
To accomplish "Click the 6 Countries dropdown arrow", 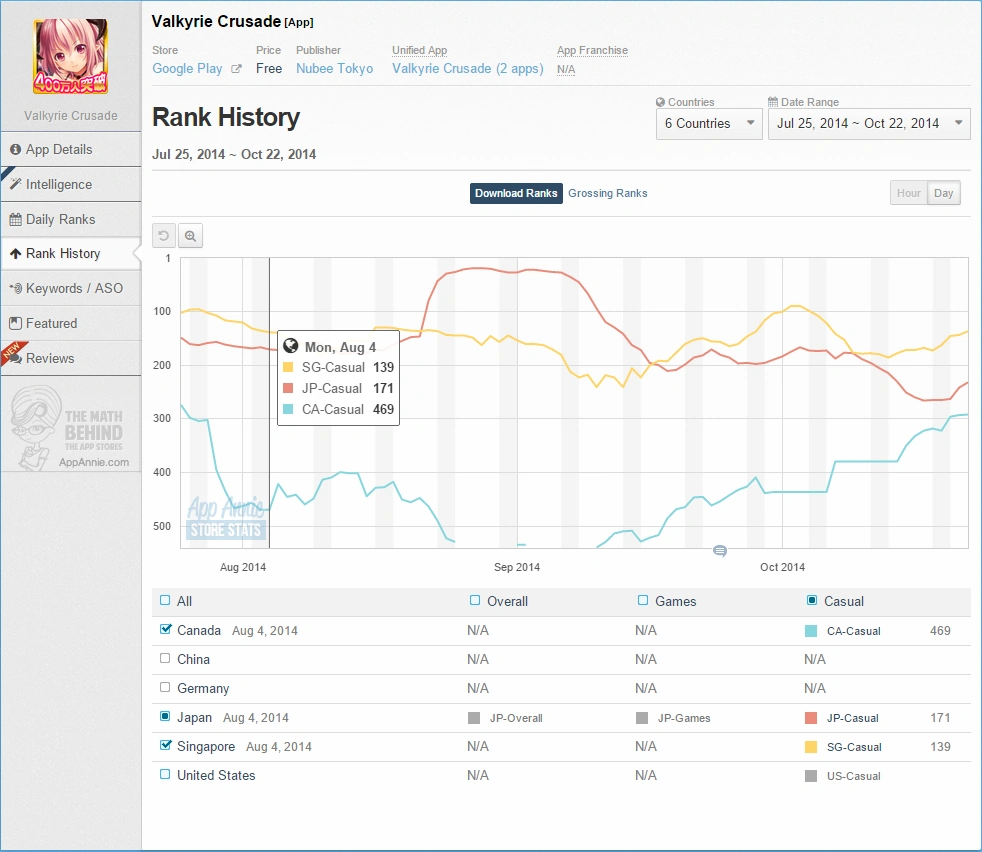I will pos(750,123).
